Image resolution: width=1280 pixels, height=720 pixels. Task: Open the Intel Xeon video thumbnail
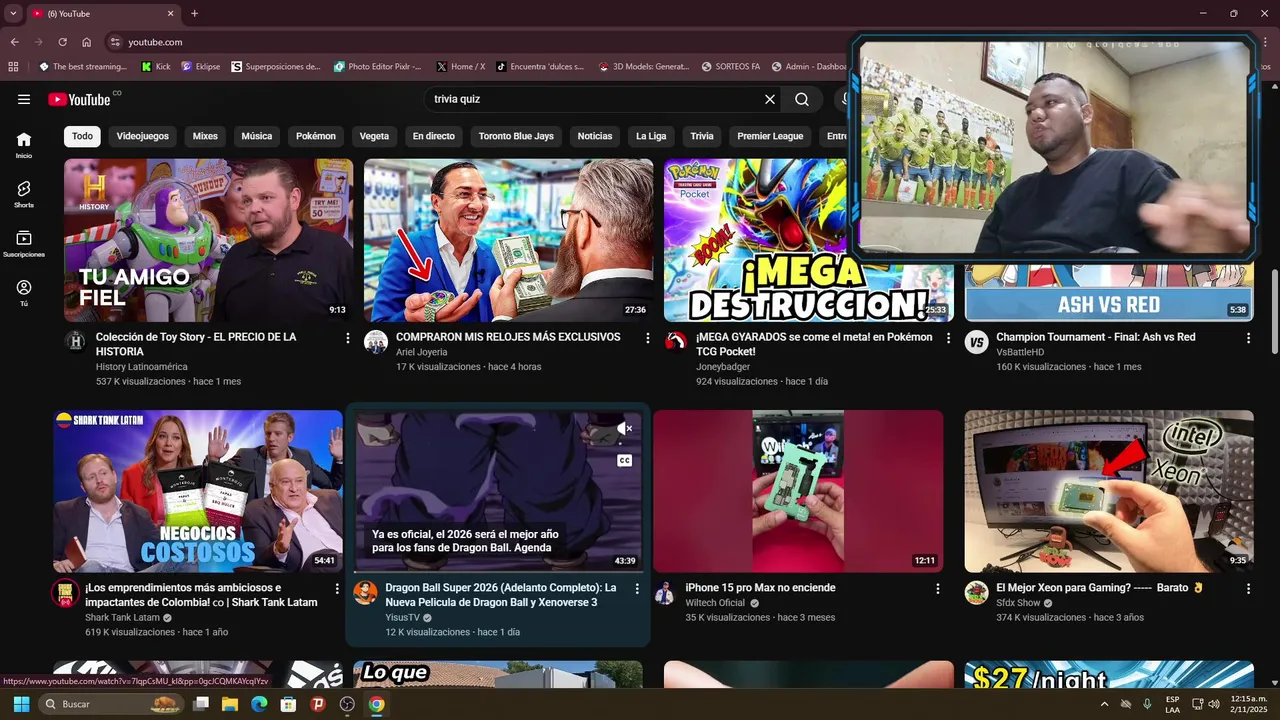[x=1109, y=491]
